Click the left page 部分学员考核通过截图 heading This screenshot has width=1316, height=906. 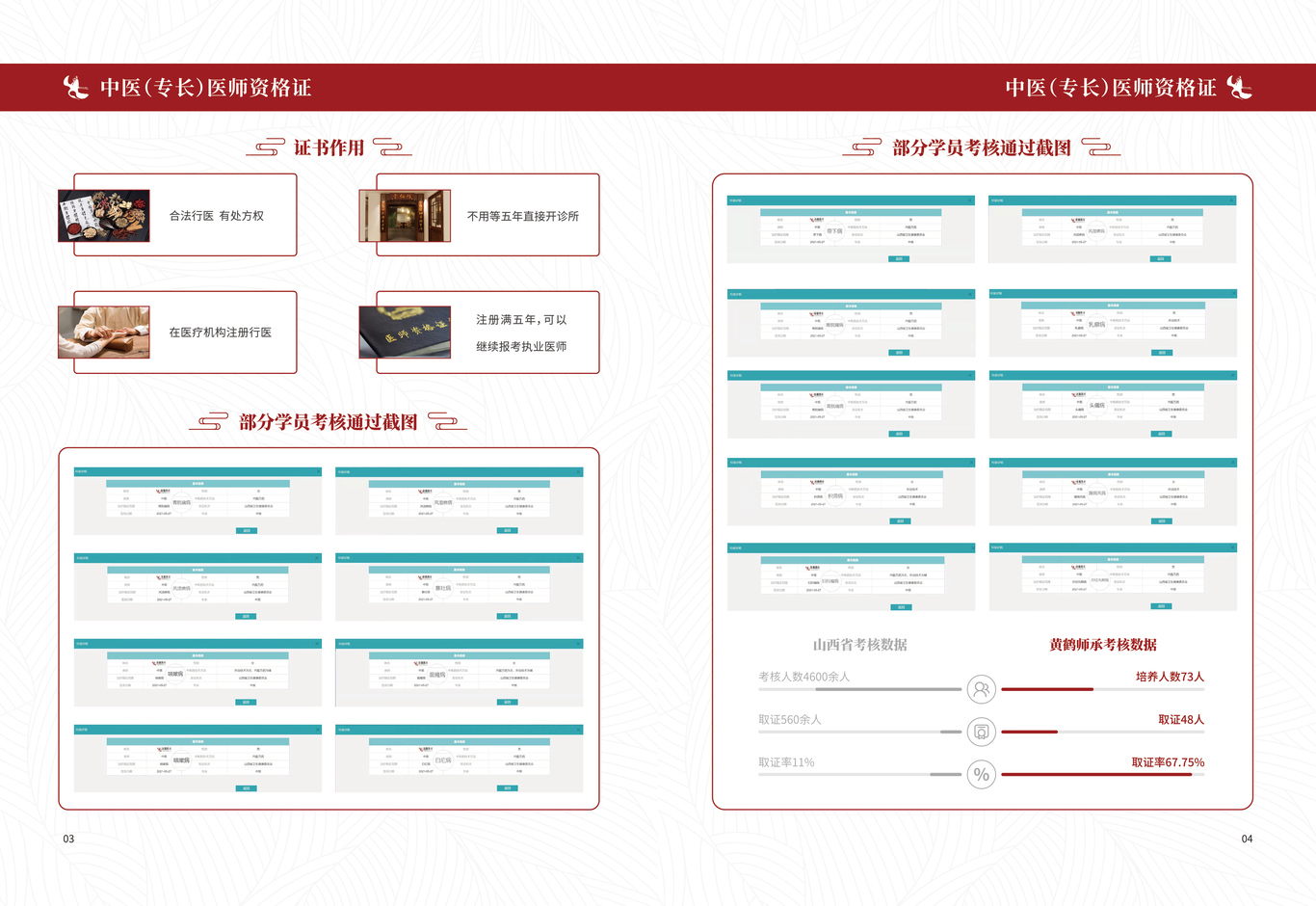click(329, 422)
